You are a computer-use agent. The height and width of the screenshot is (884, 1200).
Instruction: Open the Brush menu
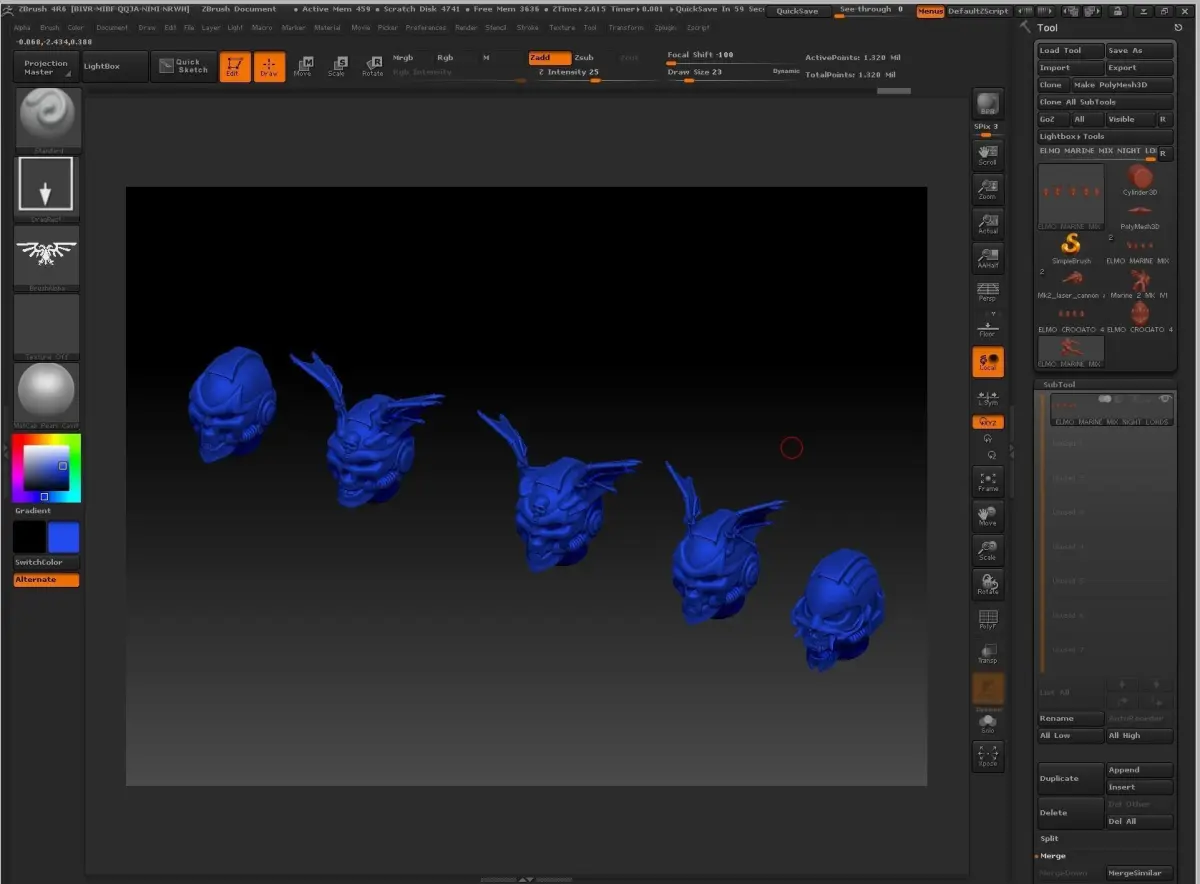point(49,28)
